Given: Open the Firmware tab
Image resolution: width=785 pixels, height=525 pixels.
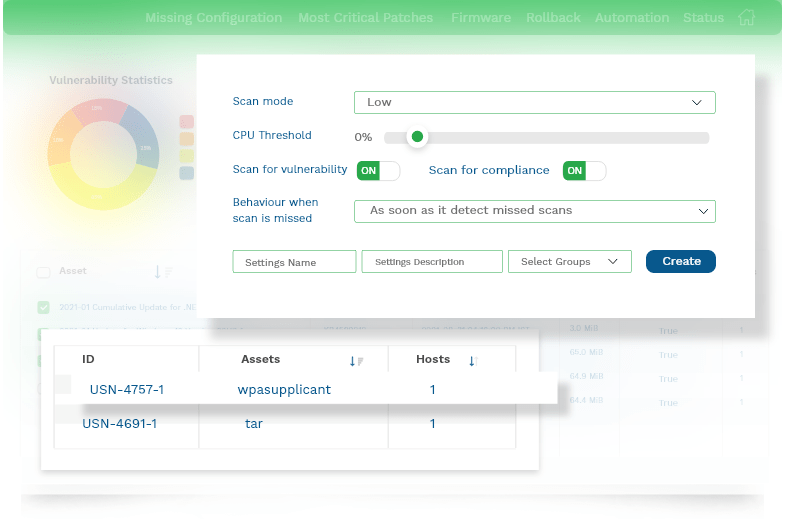Looking at the screenshot, I should pyautogui.click(x=481, y=18).
